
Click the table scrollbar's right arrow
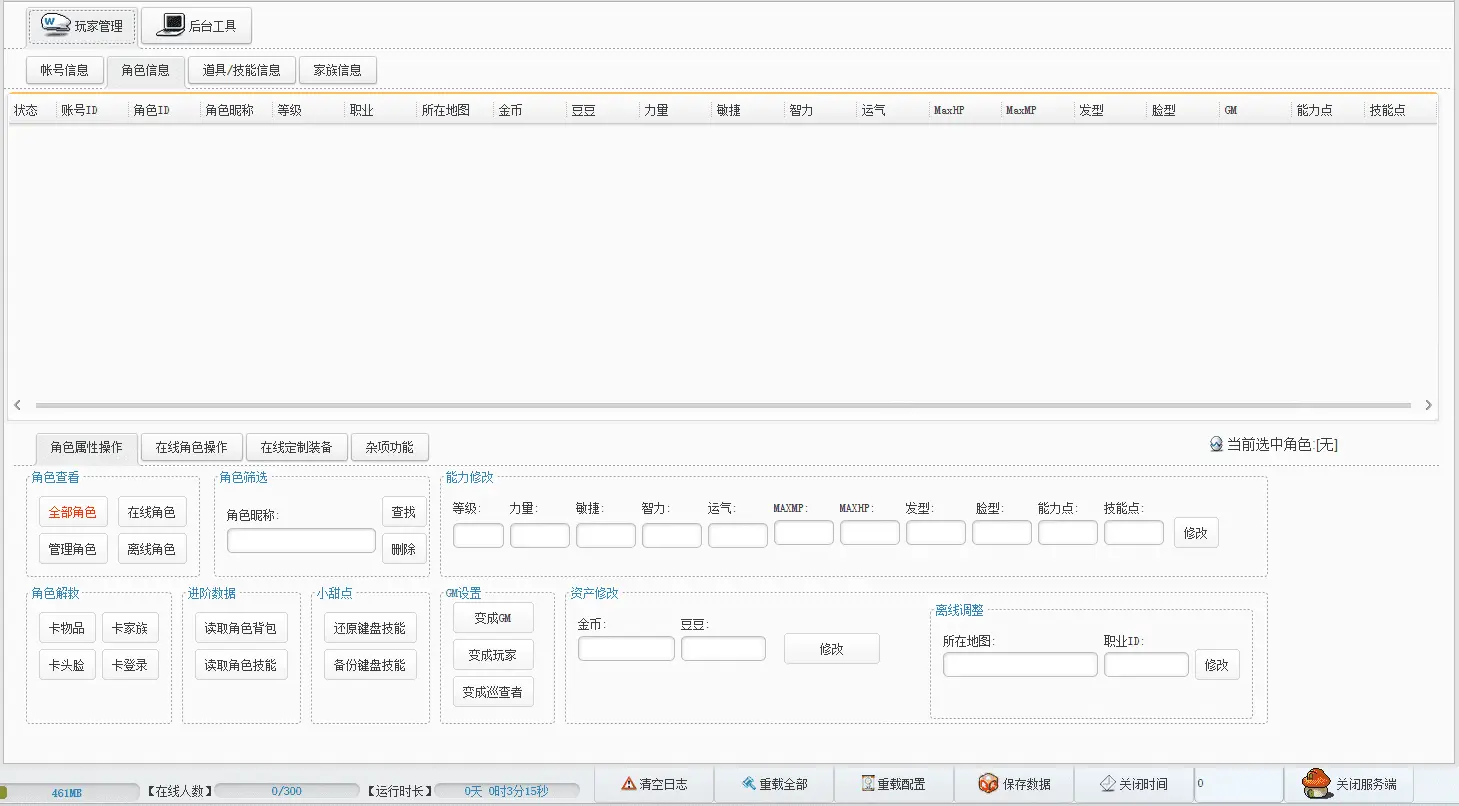coord(1428,405)
